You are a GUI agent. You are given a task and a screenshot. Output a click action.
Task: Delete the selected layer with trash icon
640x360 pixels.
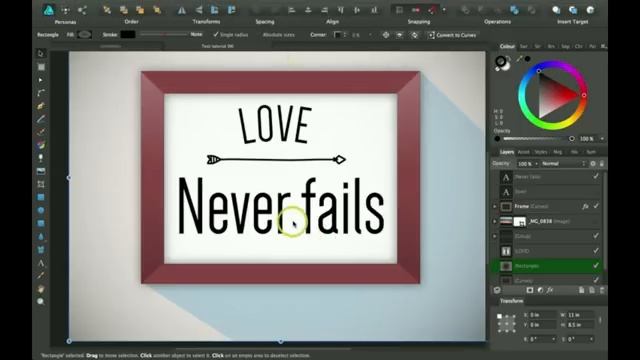coord(602,290)
